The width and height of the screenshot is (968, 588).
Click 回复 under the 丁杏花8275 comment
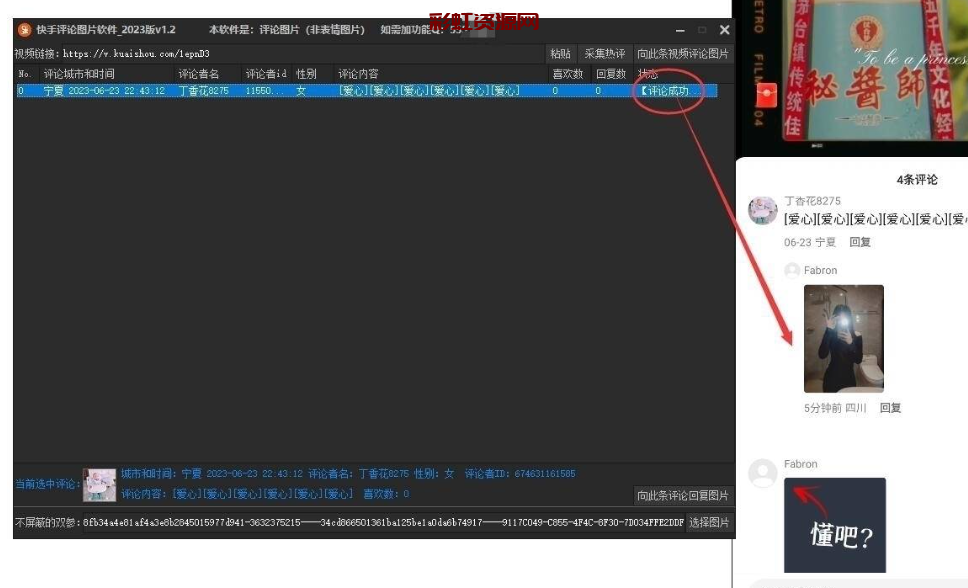[860, 243]
